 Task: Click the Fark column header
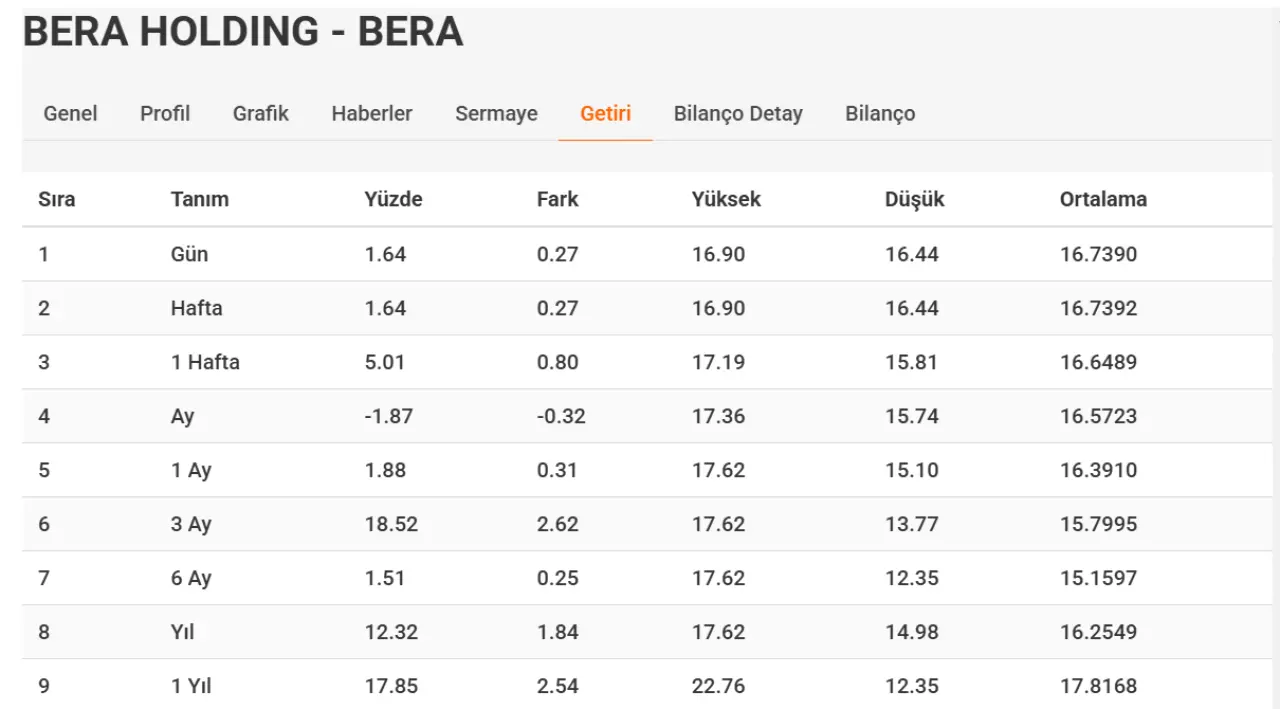click(558, 199)
